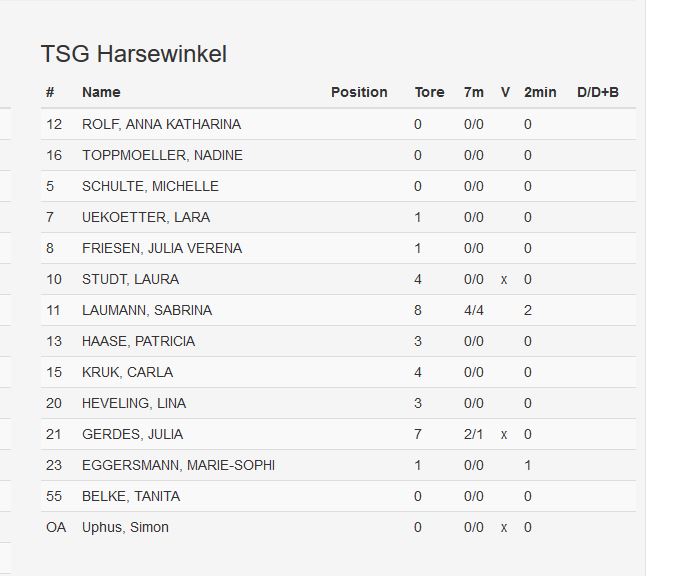Click the D/D+B column header
Image resolution: width=696 pixels, height=576 pixels.
(598, 92)
